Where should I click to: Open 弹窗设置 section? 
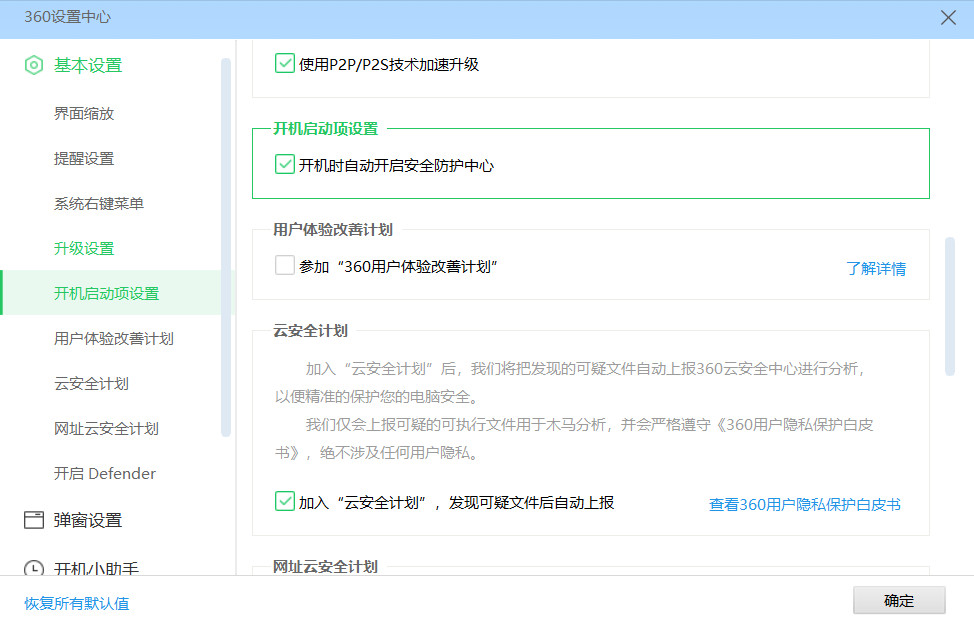click(x=88, y=520)
